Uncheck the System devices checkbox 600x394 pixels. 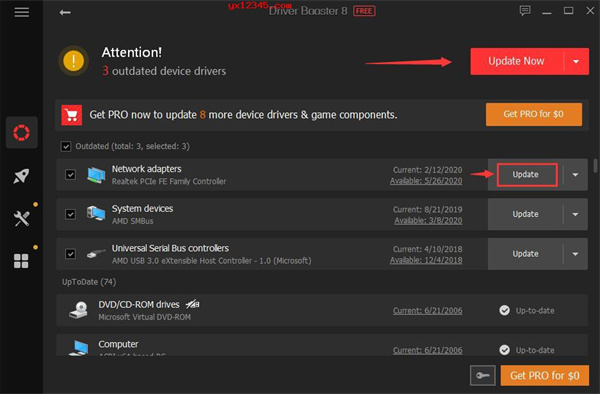pos(70,214)
